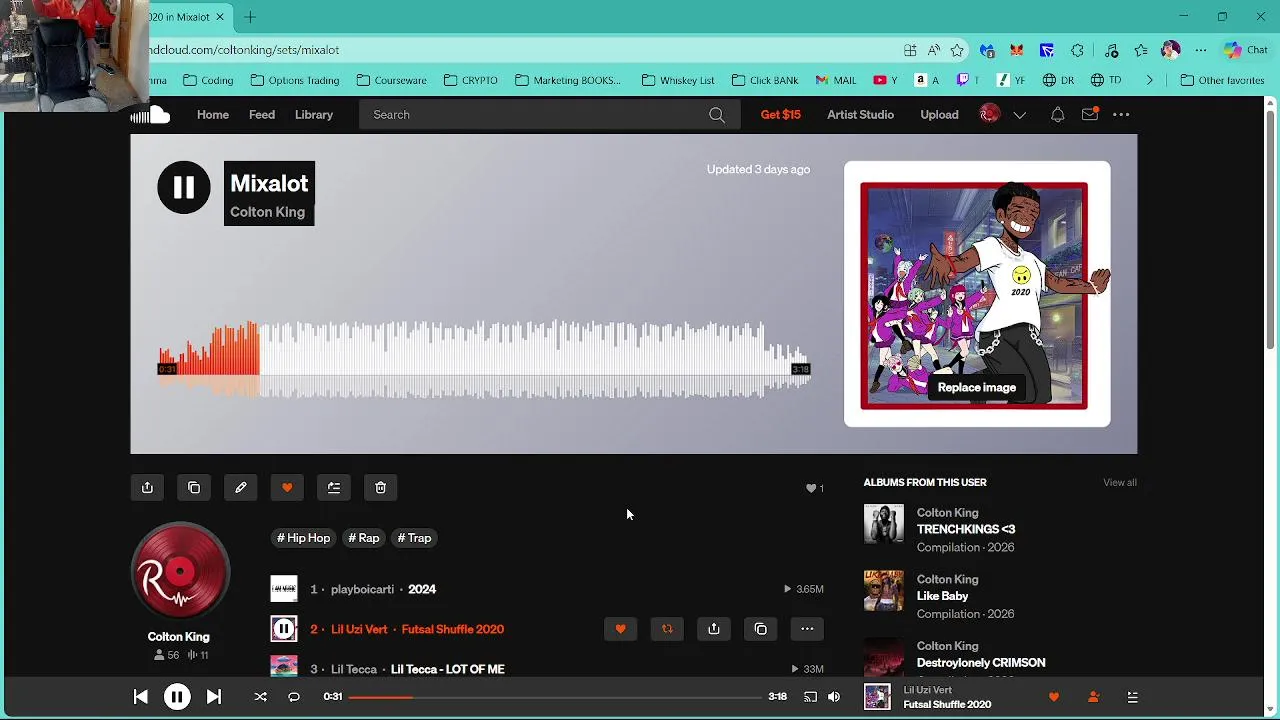
Task: Toggle shuffle in the player bar
Action: (x=260, y=697)
